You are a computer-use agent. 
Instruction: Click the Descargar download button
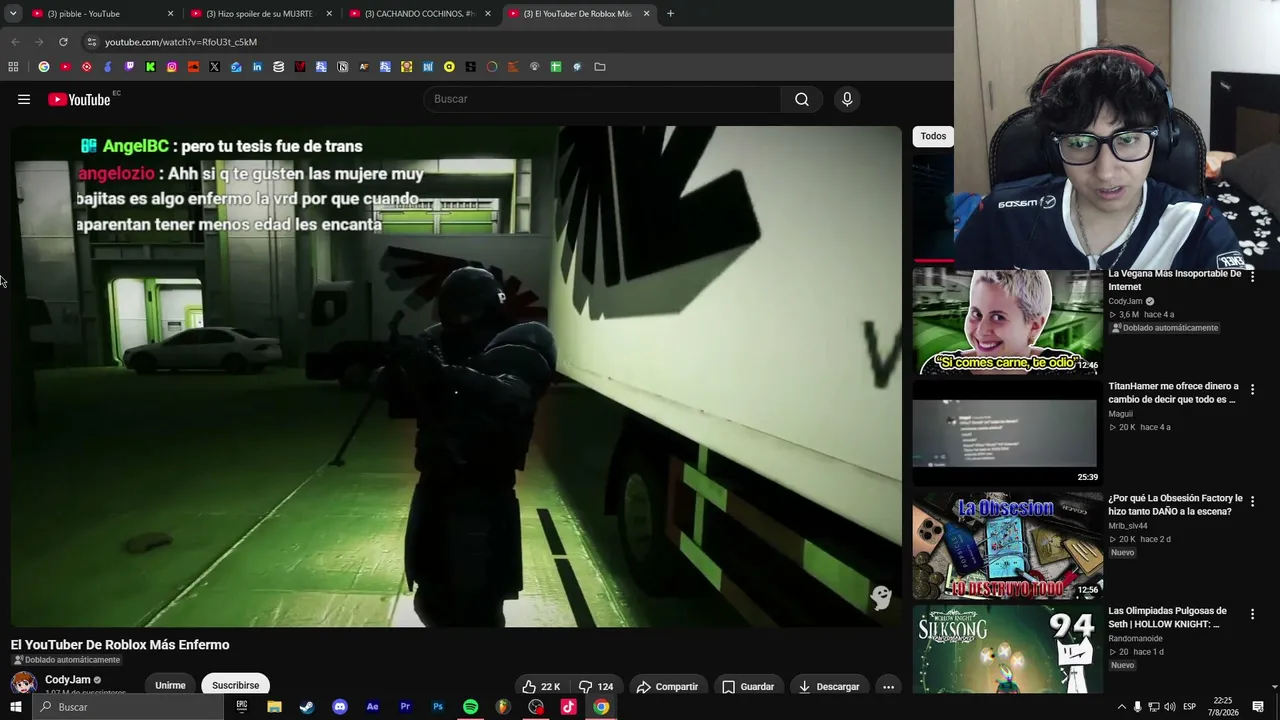click(x=829, y=686)
